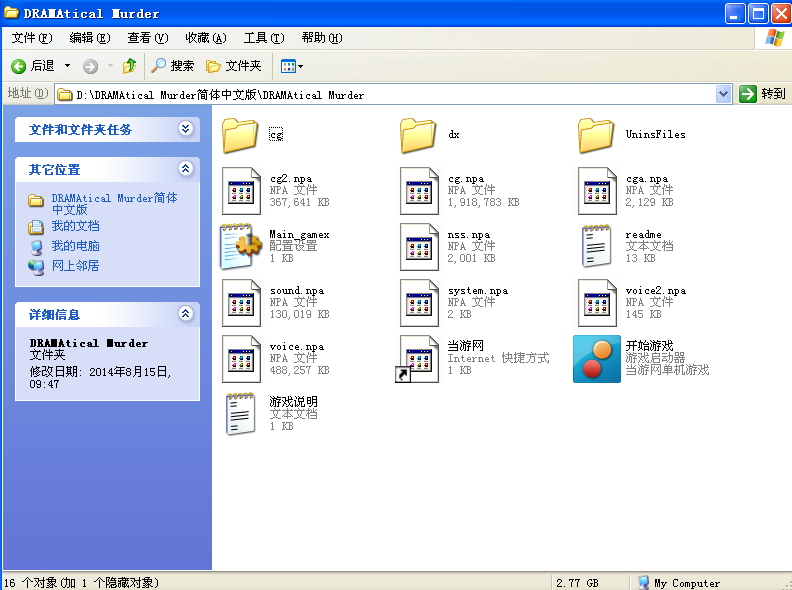Click the 我的文档 sidebar icon
This screenshot has height=590, width=792.
tap(35, 227)
